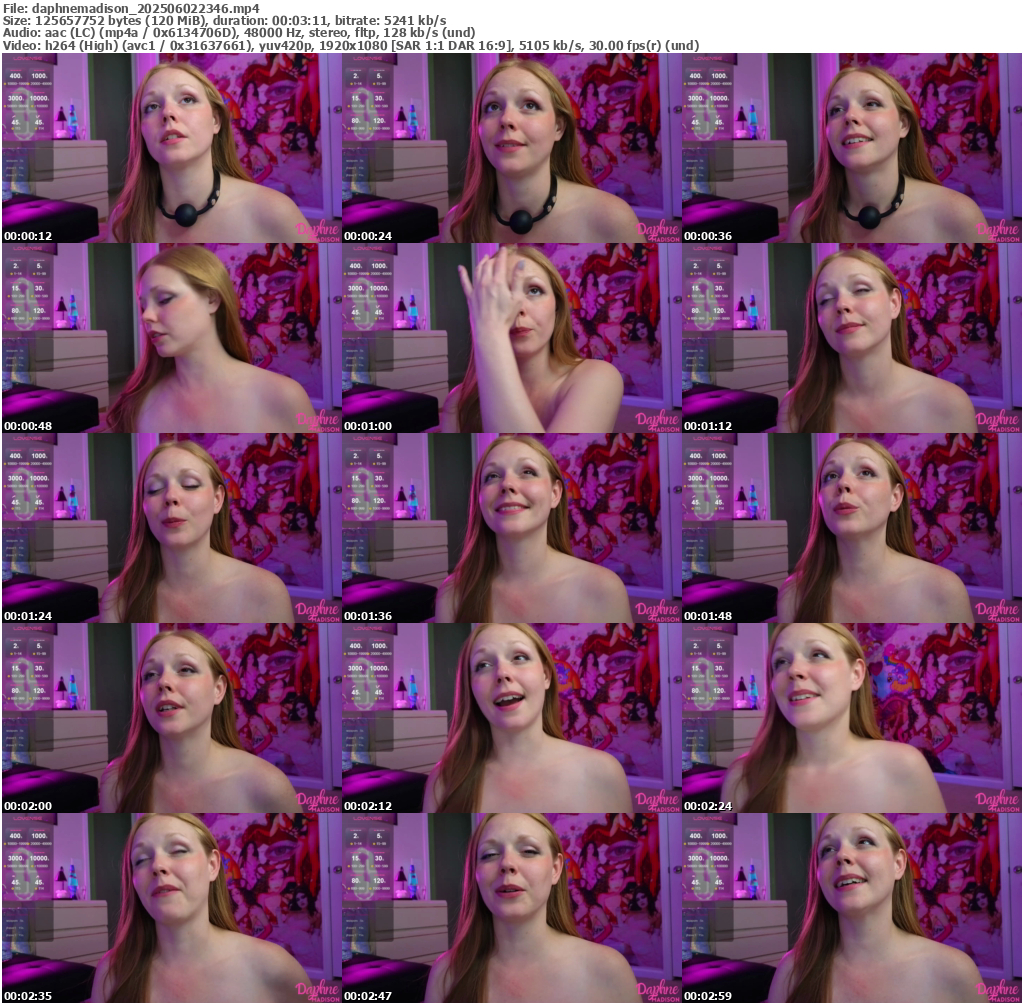Select the thumbnail stamped 00:02:12
This screenshot has width=1024, height=1003.
coord(511,718)
